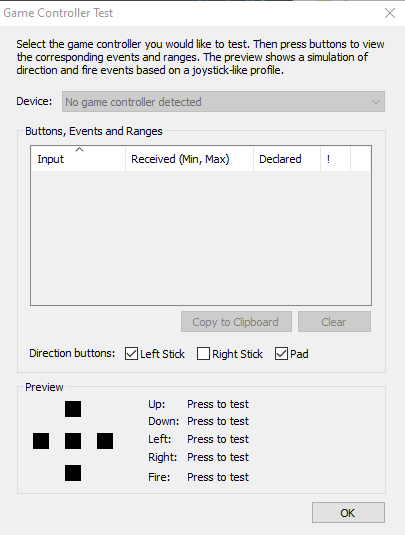Screen dimensions: 405x535
Task: Close the Game Controller Test dialog
Action: click(390, 13)
